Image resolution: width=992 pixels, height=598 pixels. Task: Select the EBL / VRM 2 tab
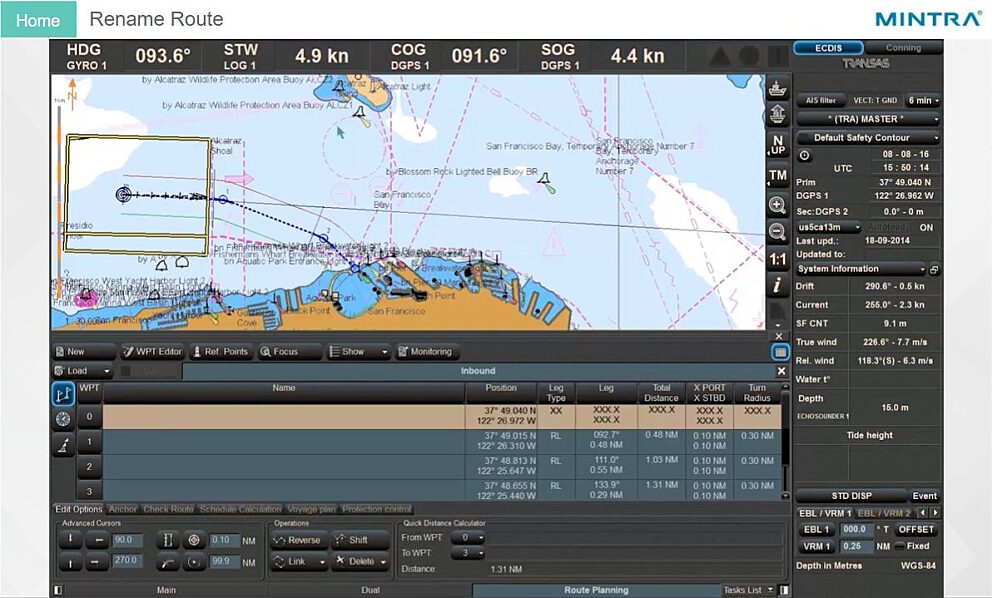coord(884,513)
